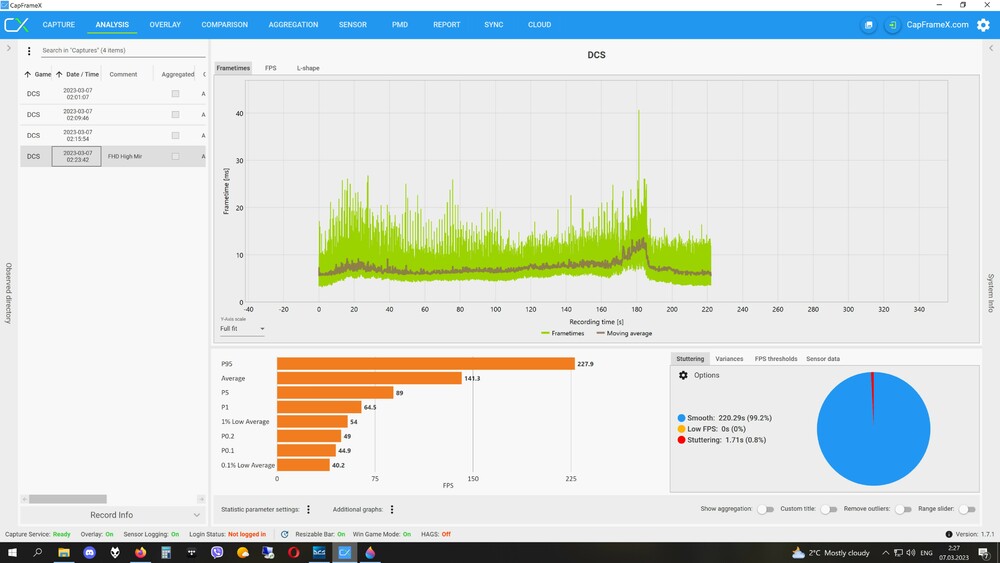Check Aggregated box for 02:09:46 capture

click(175, 115)
